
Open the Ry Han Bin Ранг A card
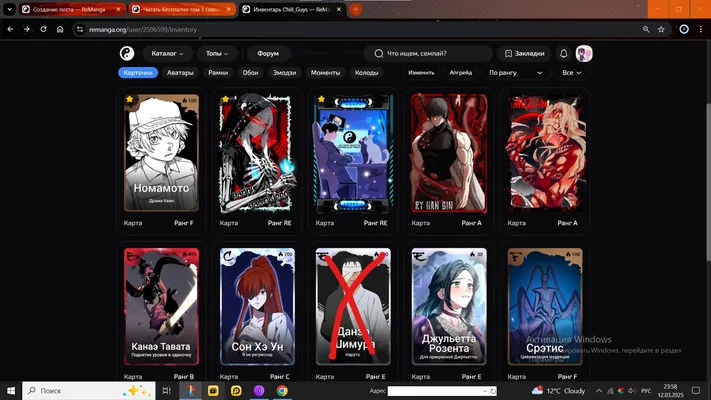(449, 153)
